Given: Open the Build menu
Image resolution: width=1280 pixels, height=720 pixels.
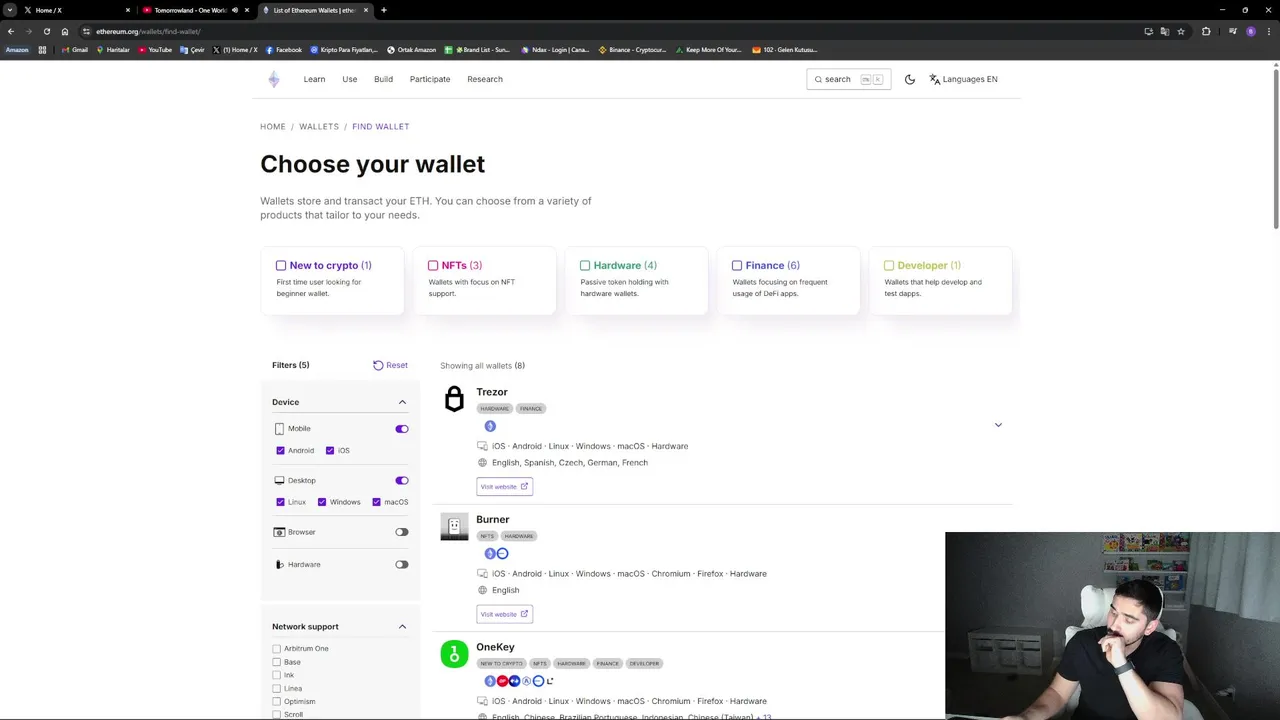Looking at the screenshot, I should (383, 79).
